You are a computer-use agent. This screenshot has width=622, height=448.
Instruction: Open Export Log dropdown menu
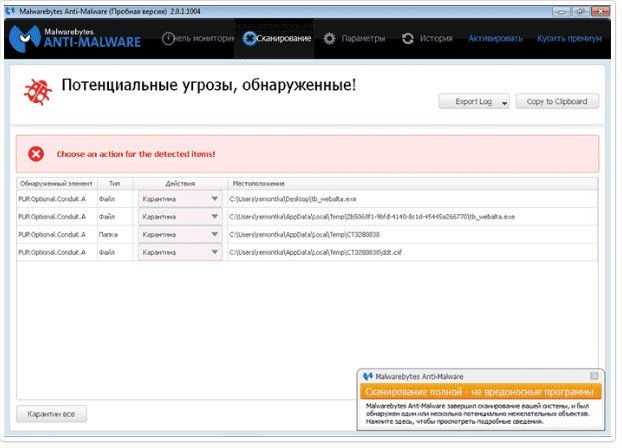[504, 102]
